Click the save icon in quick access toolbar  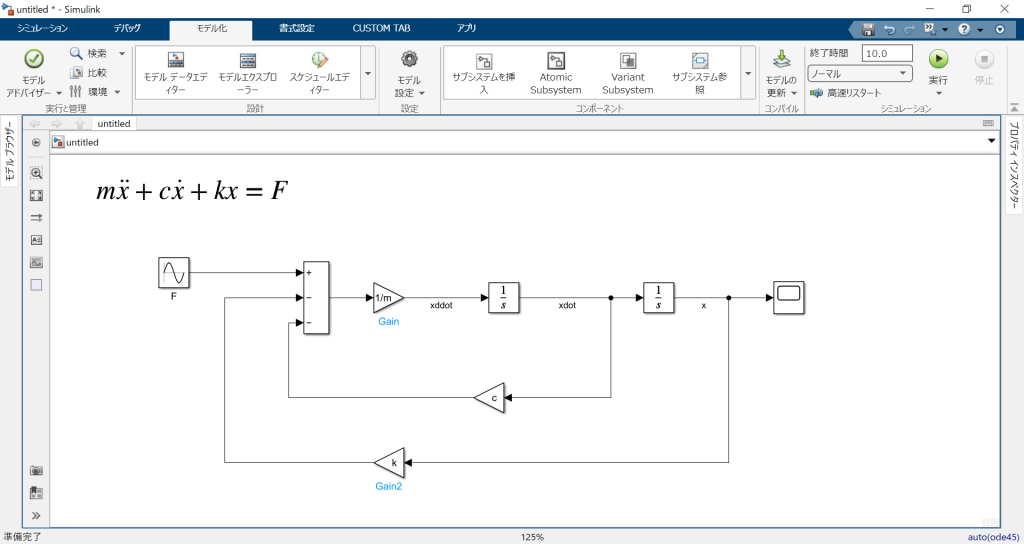click(x=868, y=29)
